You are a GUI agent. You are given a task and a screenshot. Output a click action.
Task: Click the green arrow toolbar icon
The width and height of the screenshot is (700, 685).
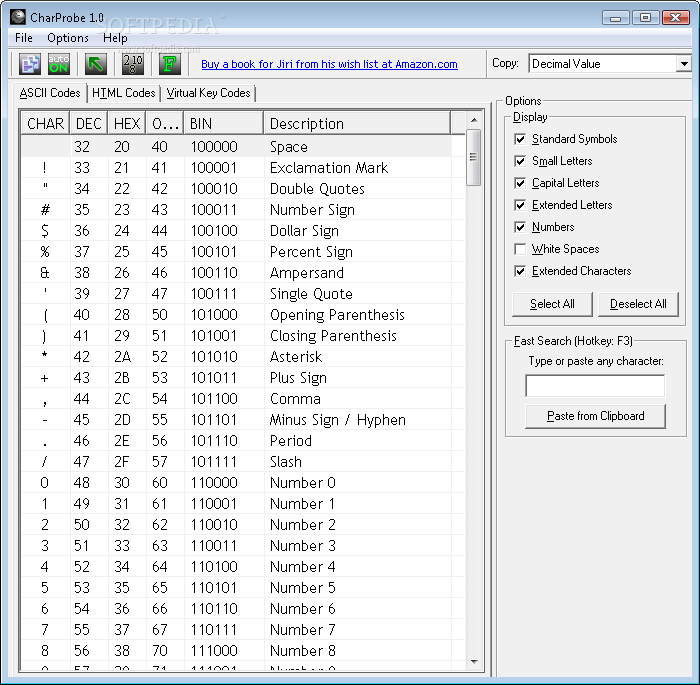tap(96, 64)
